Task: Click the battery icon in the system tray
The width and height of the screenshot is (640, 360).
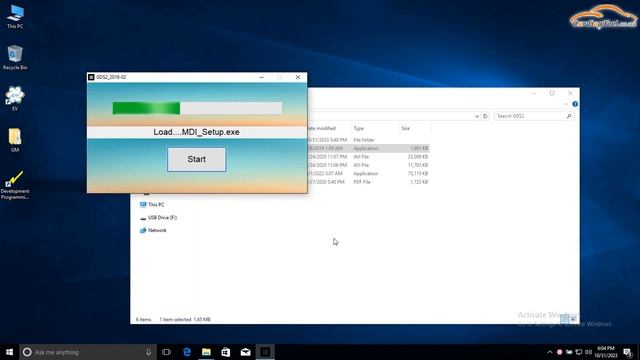Action: point(569,352)
